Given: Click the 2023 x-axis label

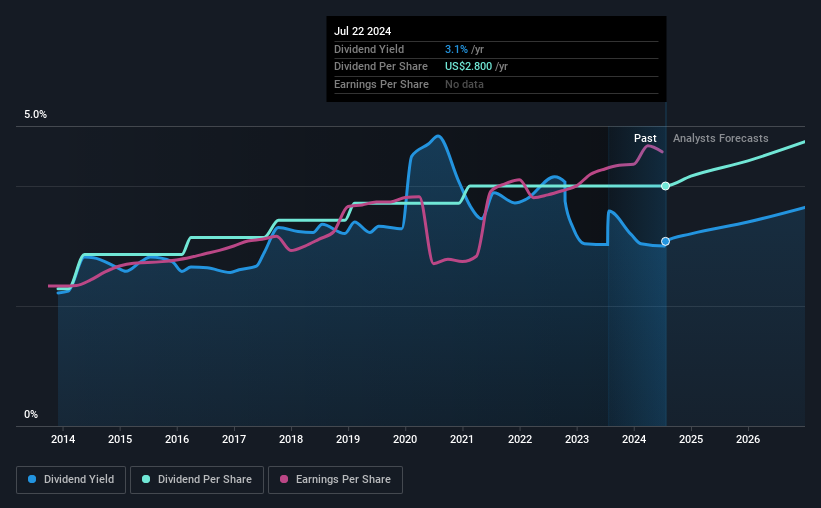Looking at the screenshot, I should coord(577,439).
